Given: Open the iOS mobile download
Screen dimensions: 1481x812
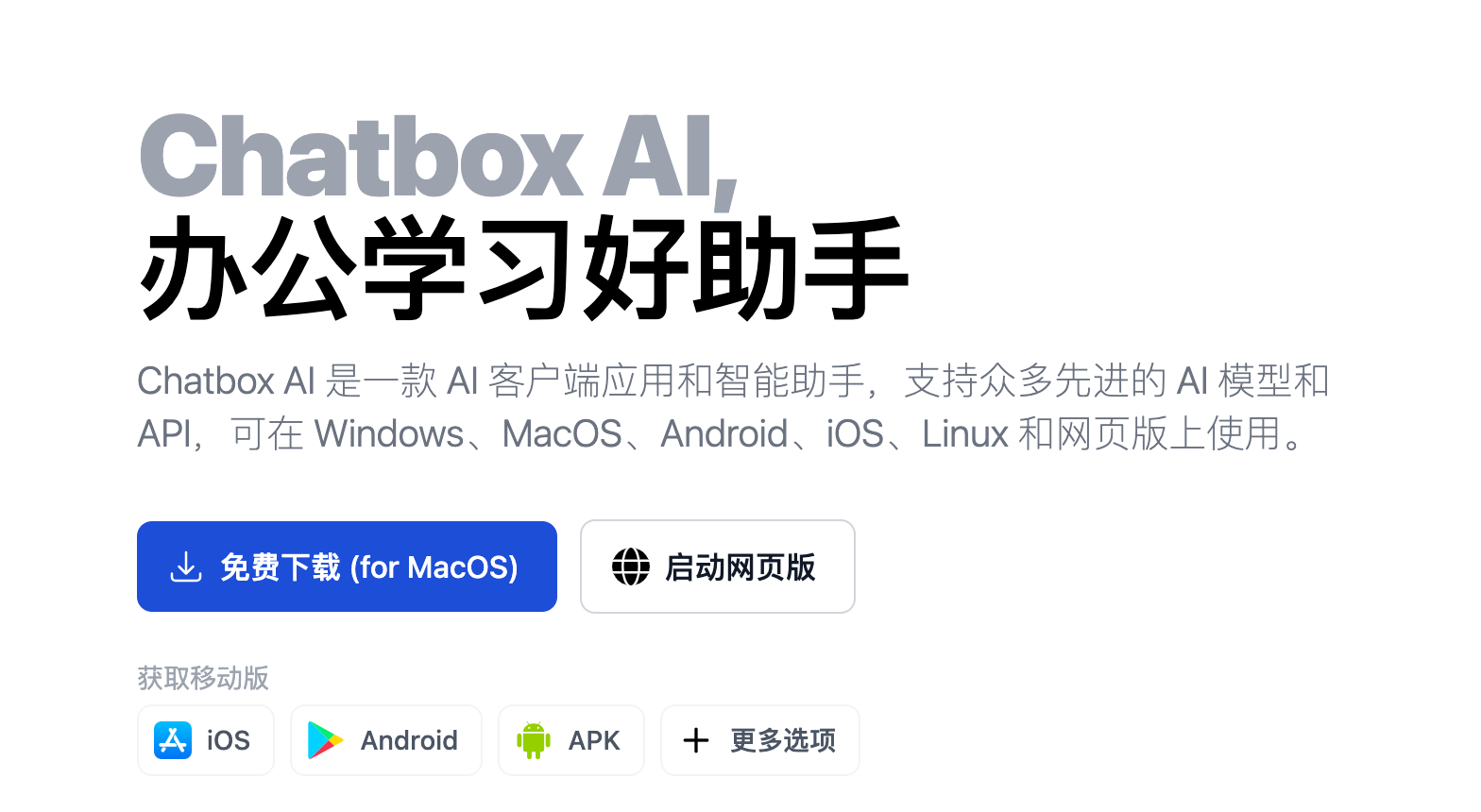Looking at the screenshot, I should pos(206,740).
